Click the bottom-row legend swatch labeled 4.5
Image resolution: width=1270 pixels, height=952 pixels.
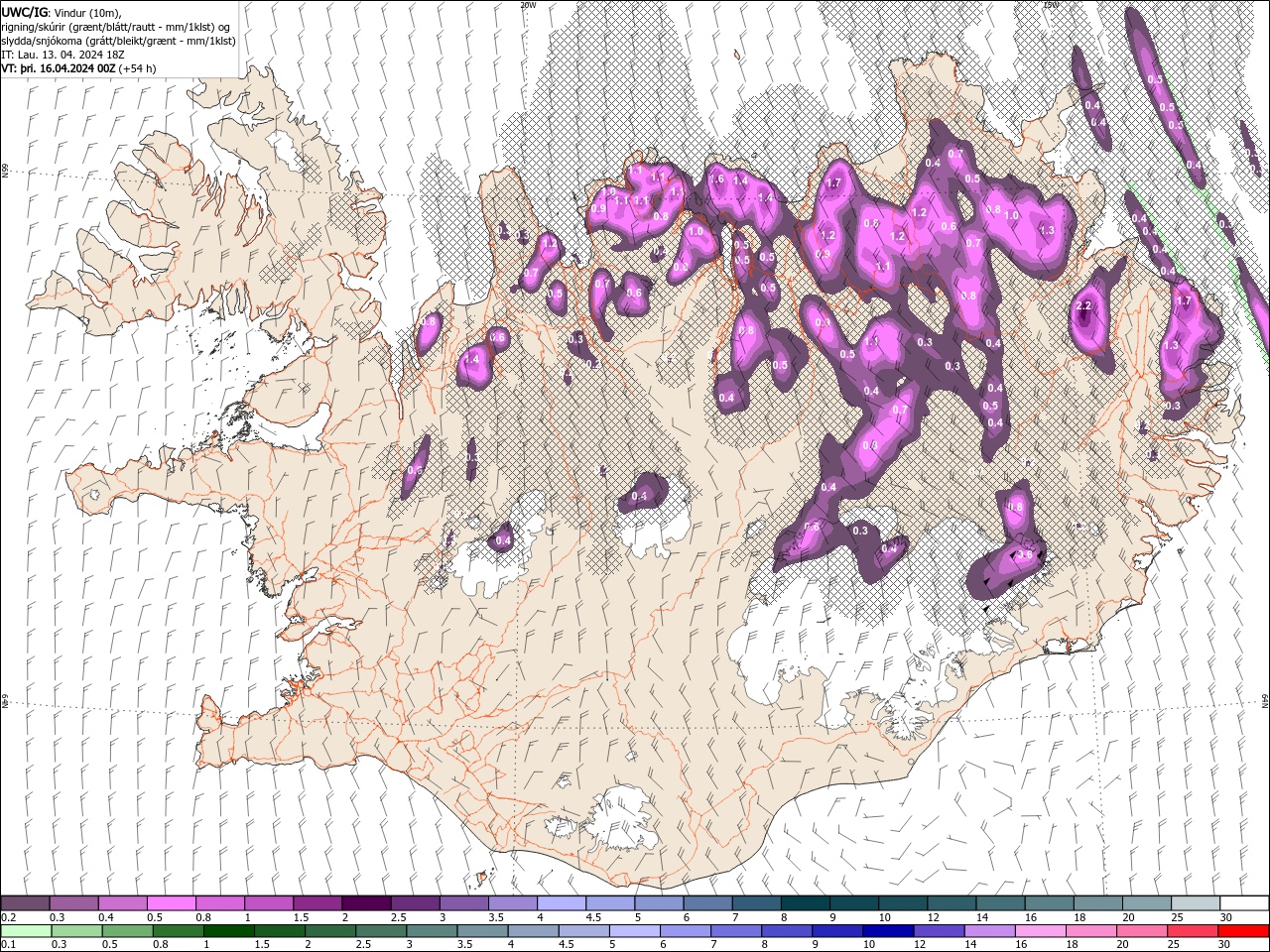[x=583, y=931]
